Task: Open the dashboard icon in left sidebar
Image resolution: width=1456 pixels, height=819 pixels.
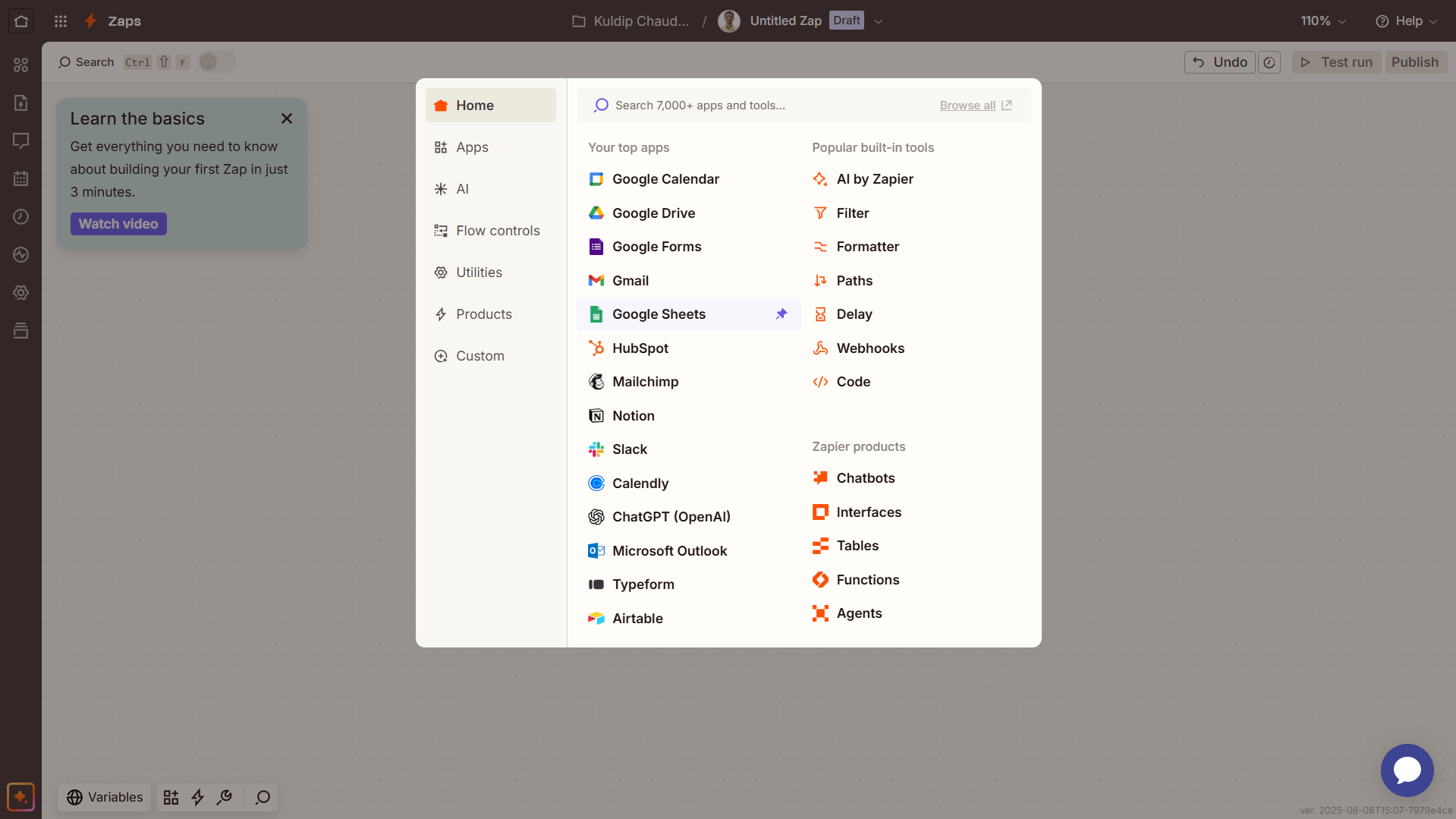Action: click(x=20, y=65)
